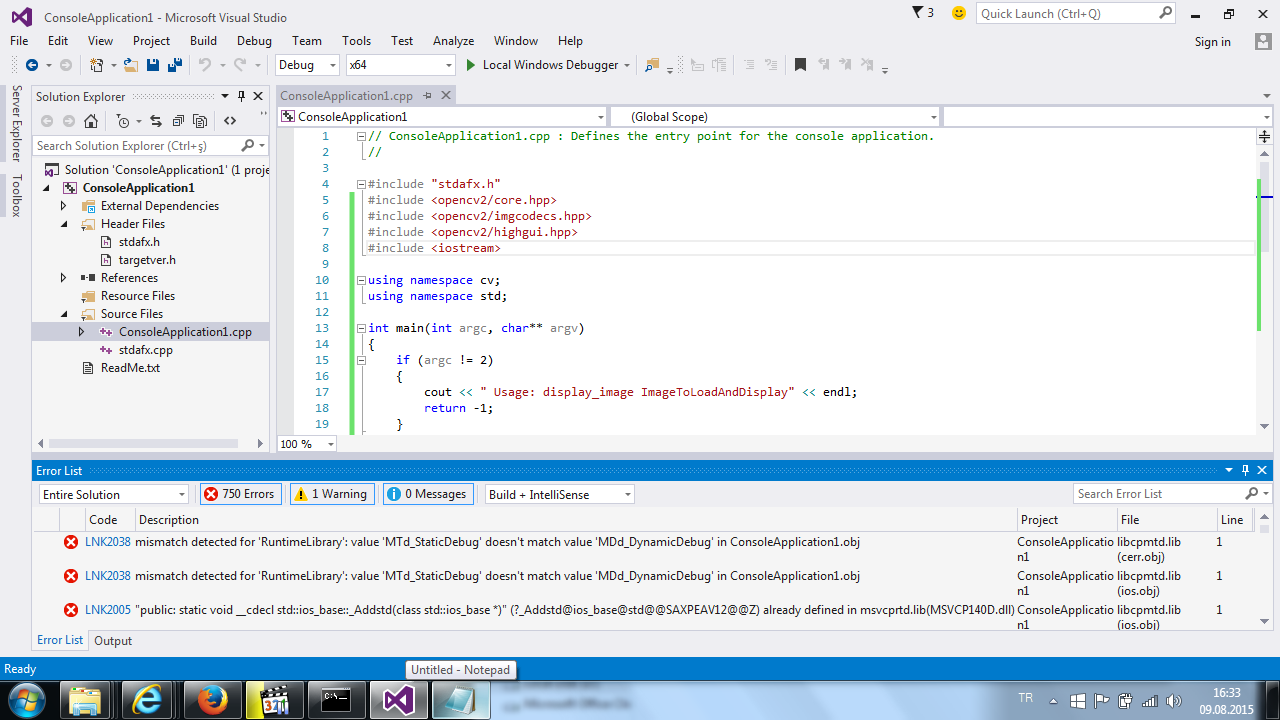Sort by the Description column header
The width and height of the screenshot is (1280, 720).
pyautogui.click(x=575, y=520)
